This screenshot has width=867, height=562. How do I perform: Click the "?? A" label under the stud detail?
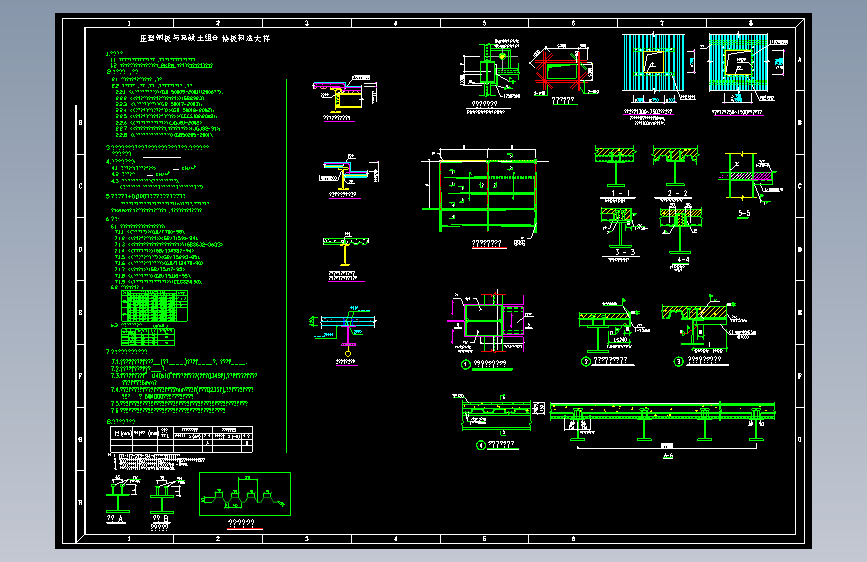click(115, 519)
